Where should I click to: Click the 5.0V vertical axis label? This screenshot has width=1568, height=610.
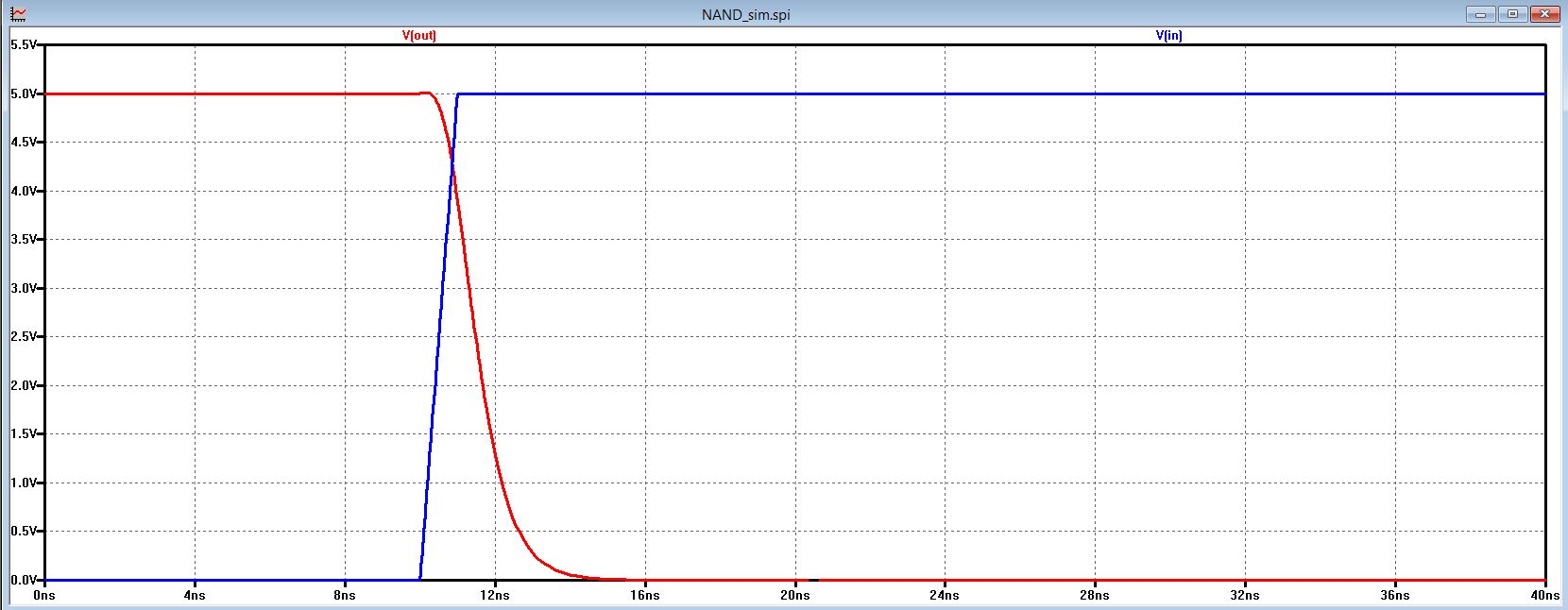coord(23,93)
